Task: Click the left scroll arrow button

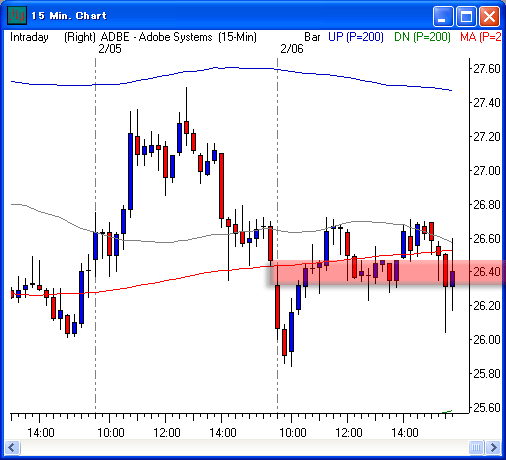Action: [x=13, y=447]
